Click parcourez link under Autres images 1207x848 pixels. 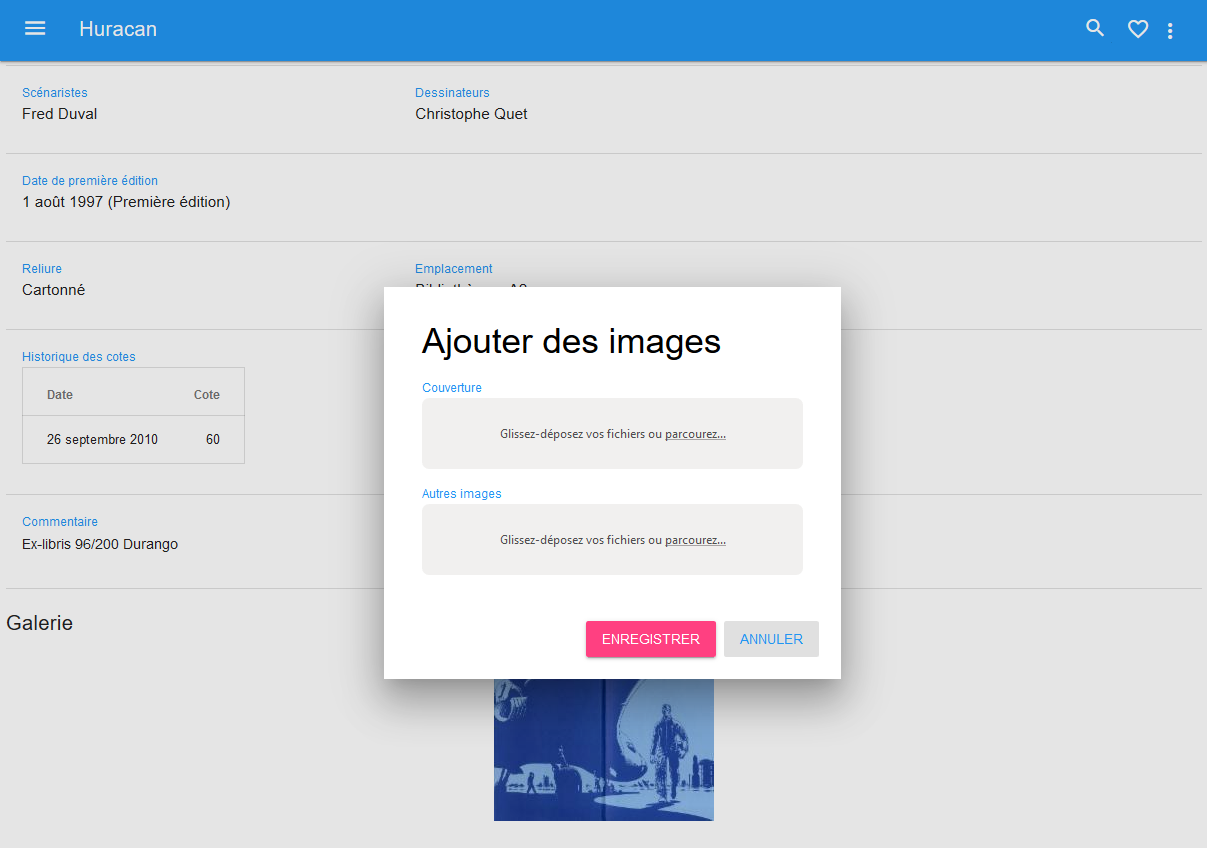(x=695, y=540)
